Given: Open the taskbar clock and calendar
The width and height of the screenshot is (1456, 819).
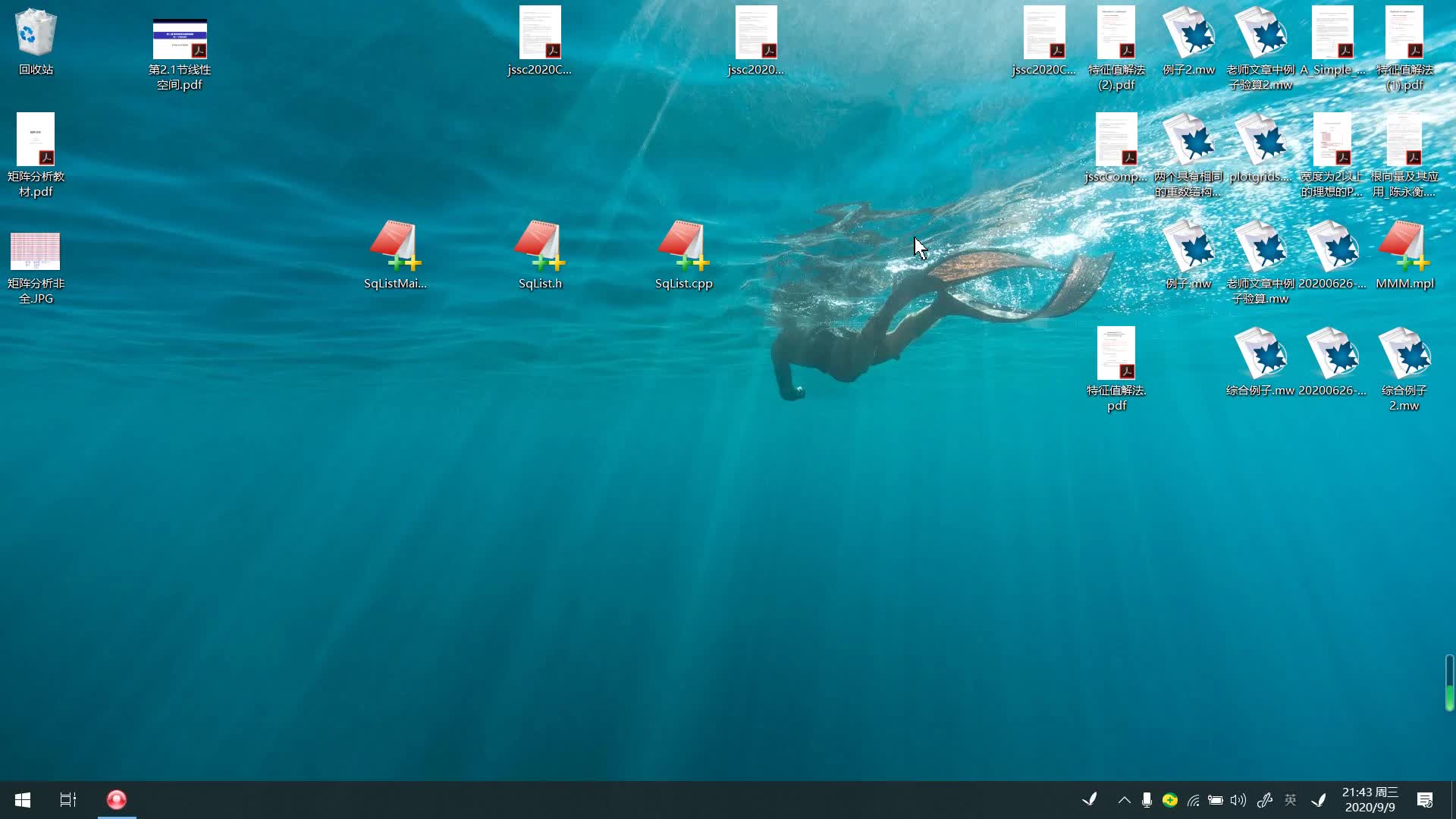Looking at the screenshot, I should [1370, 800].
